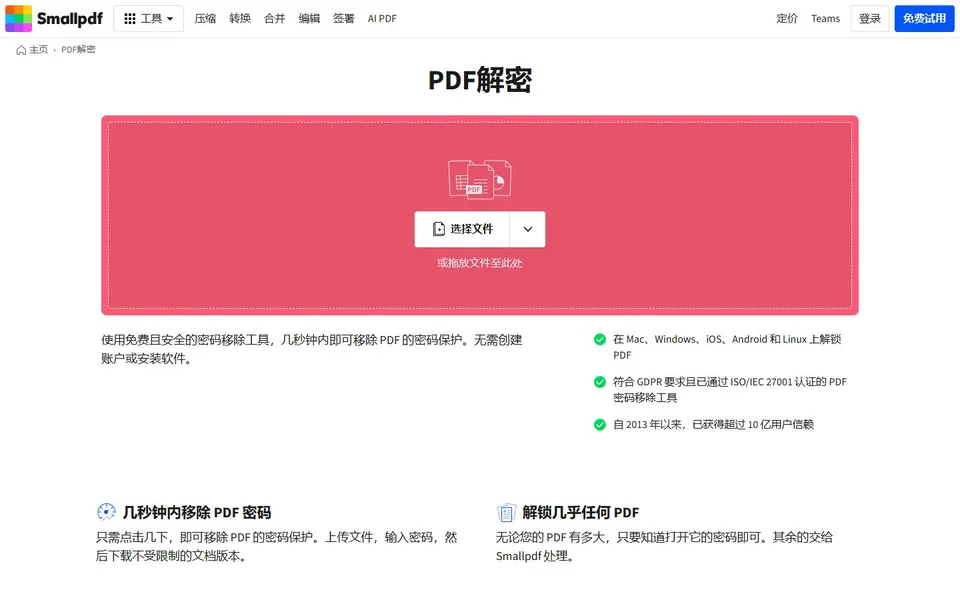960x600 pixels.
Task: Open the 转换 menu item
Action: click(240, 19)
